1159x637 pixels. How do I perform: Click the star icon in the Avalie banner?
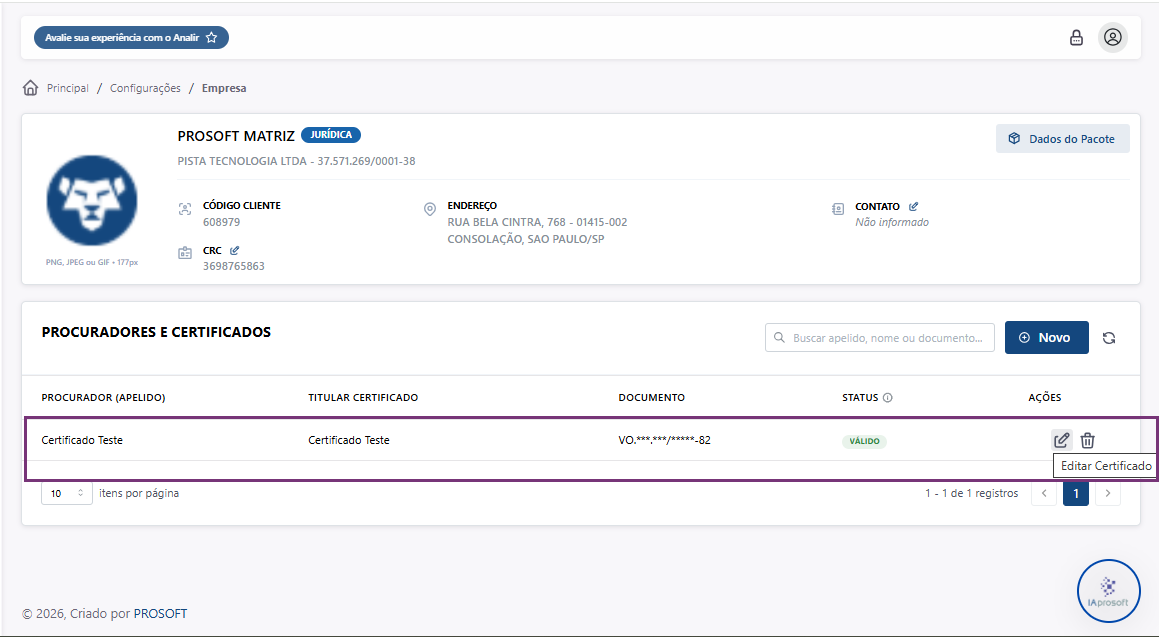(211, 37)
